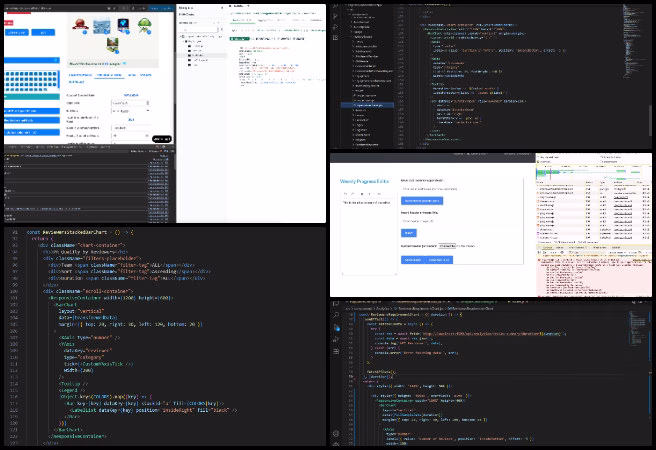The height and width of the screenshot is (450, 656).
Task: Open Run and Debug in bottom-right VS Code
Action: 336,339
